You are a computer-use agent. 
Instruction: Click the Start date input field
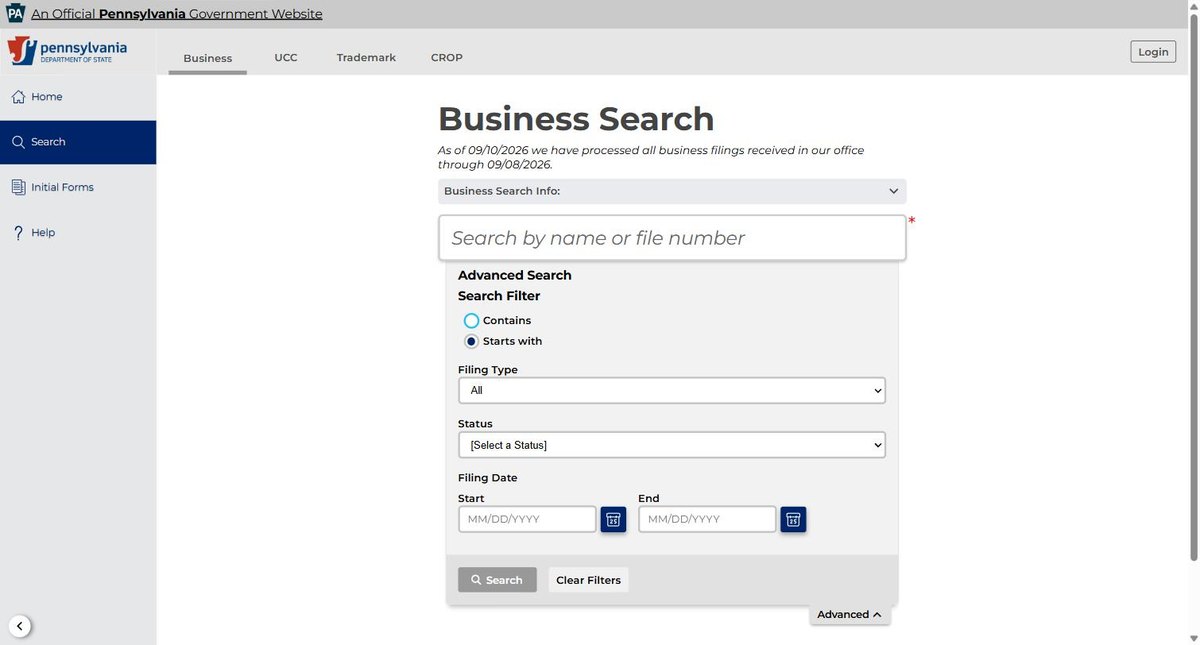(527, 519)
